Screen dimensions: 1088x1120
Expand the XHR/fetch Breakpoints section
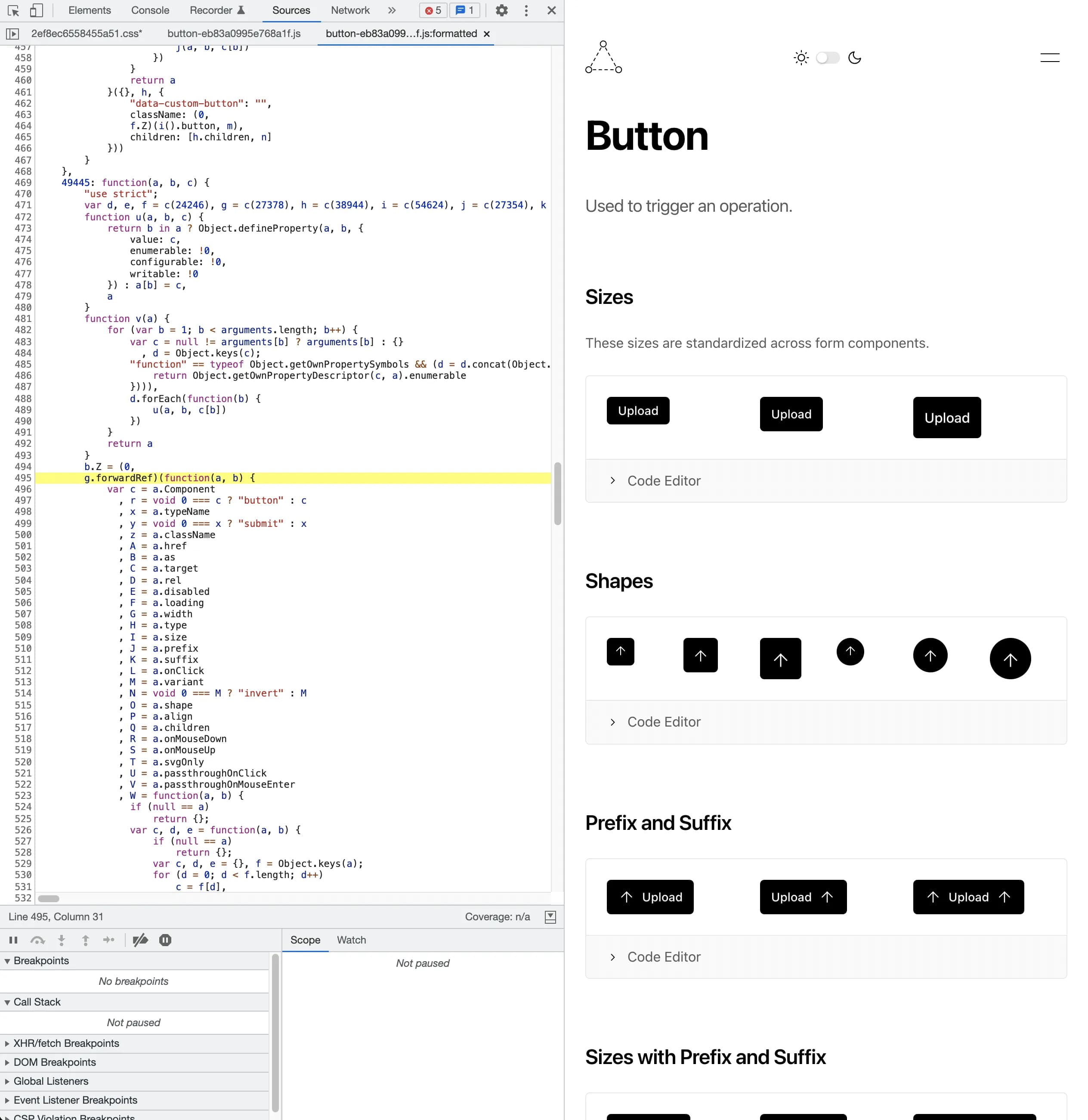pyautogui.click(x=66, y=1043)
